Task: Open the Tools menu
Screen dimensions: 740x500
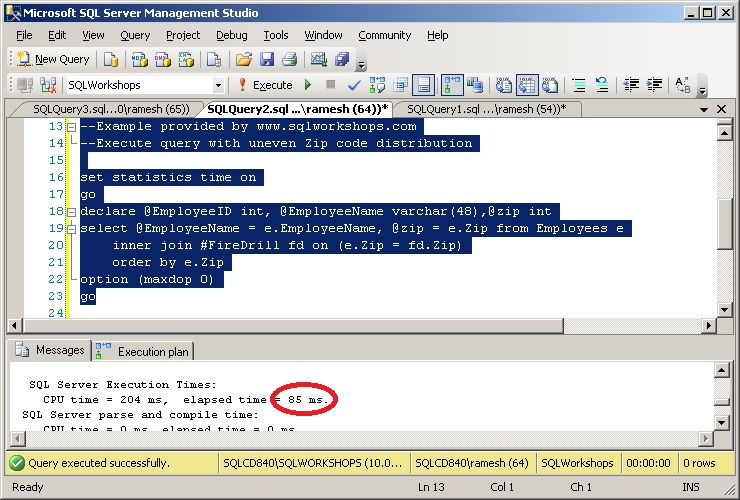Action: point(276,35)
